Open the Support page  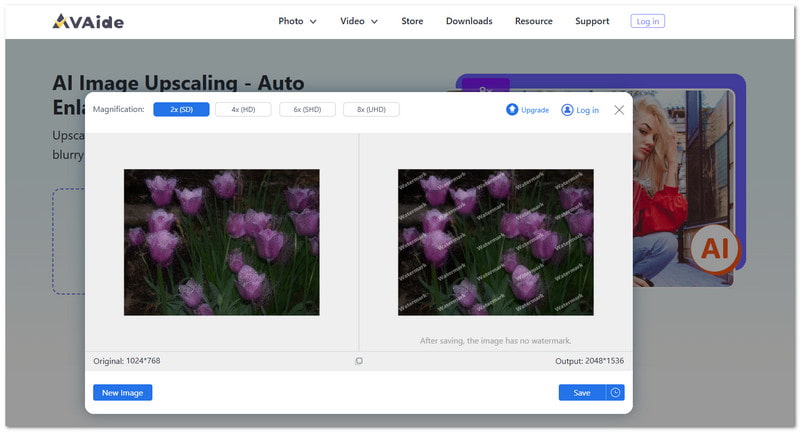592,21
